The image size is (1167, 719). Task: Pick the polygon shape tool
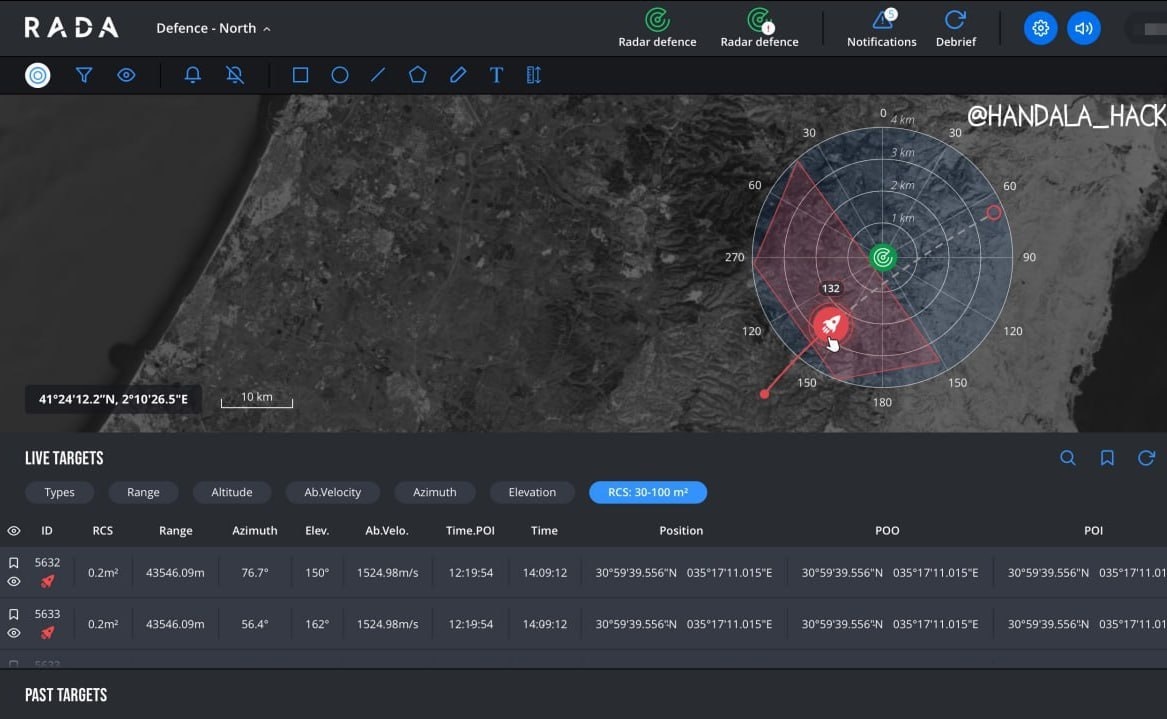[x=418, y=75]
